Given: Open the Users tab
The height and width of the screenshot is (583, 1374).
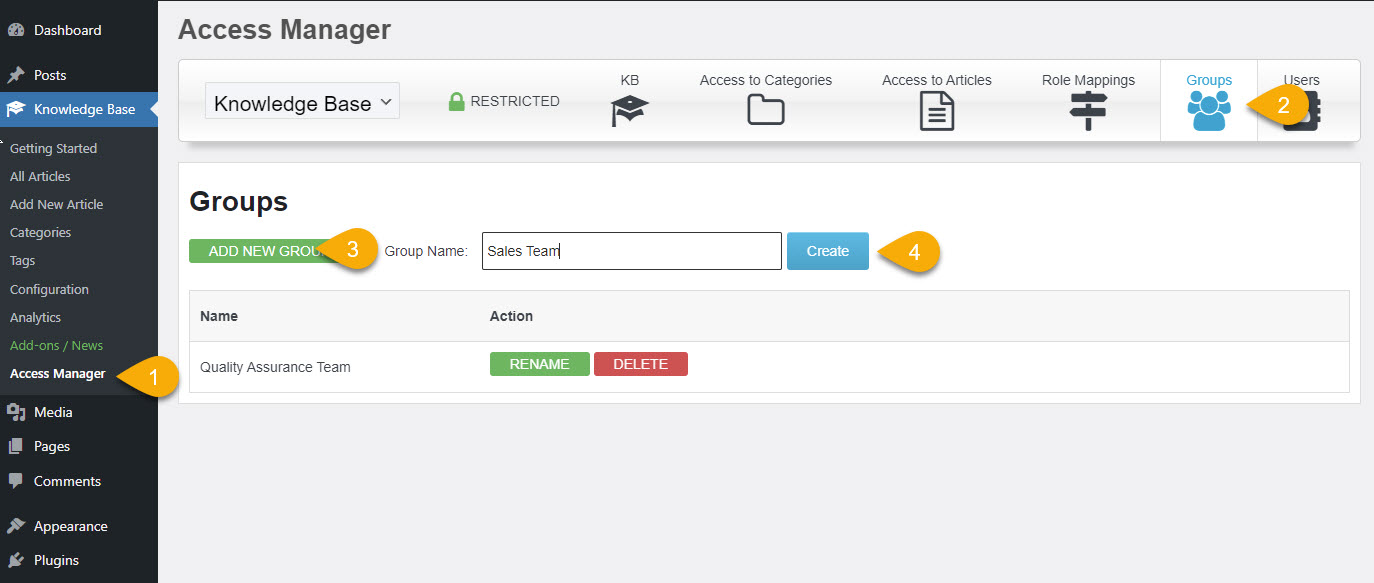Looking at the screenshot, I should pos(1301,80).
